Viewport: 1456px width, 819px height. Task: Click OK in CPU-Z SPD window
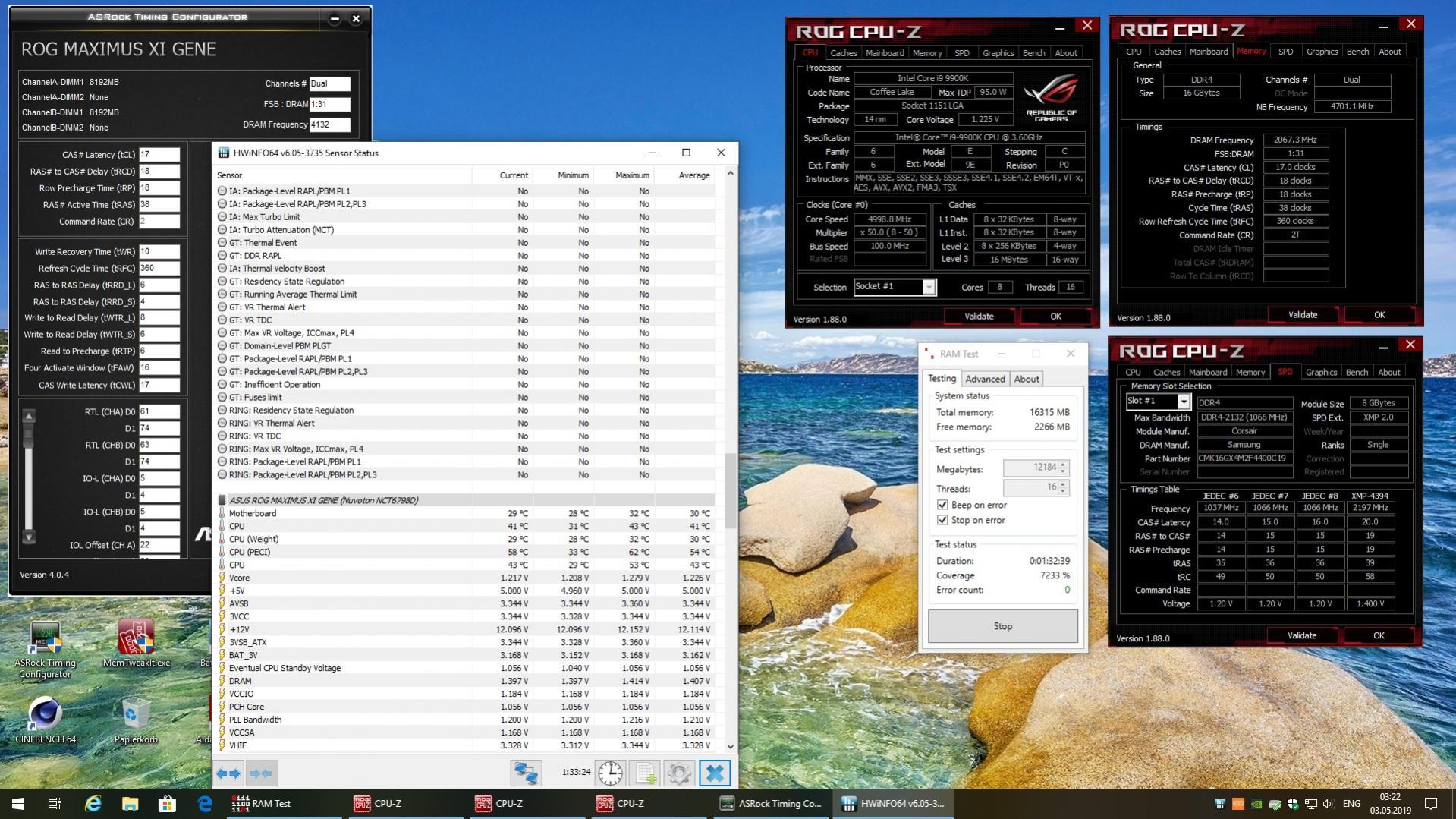[x=1379, y=636]
